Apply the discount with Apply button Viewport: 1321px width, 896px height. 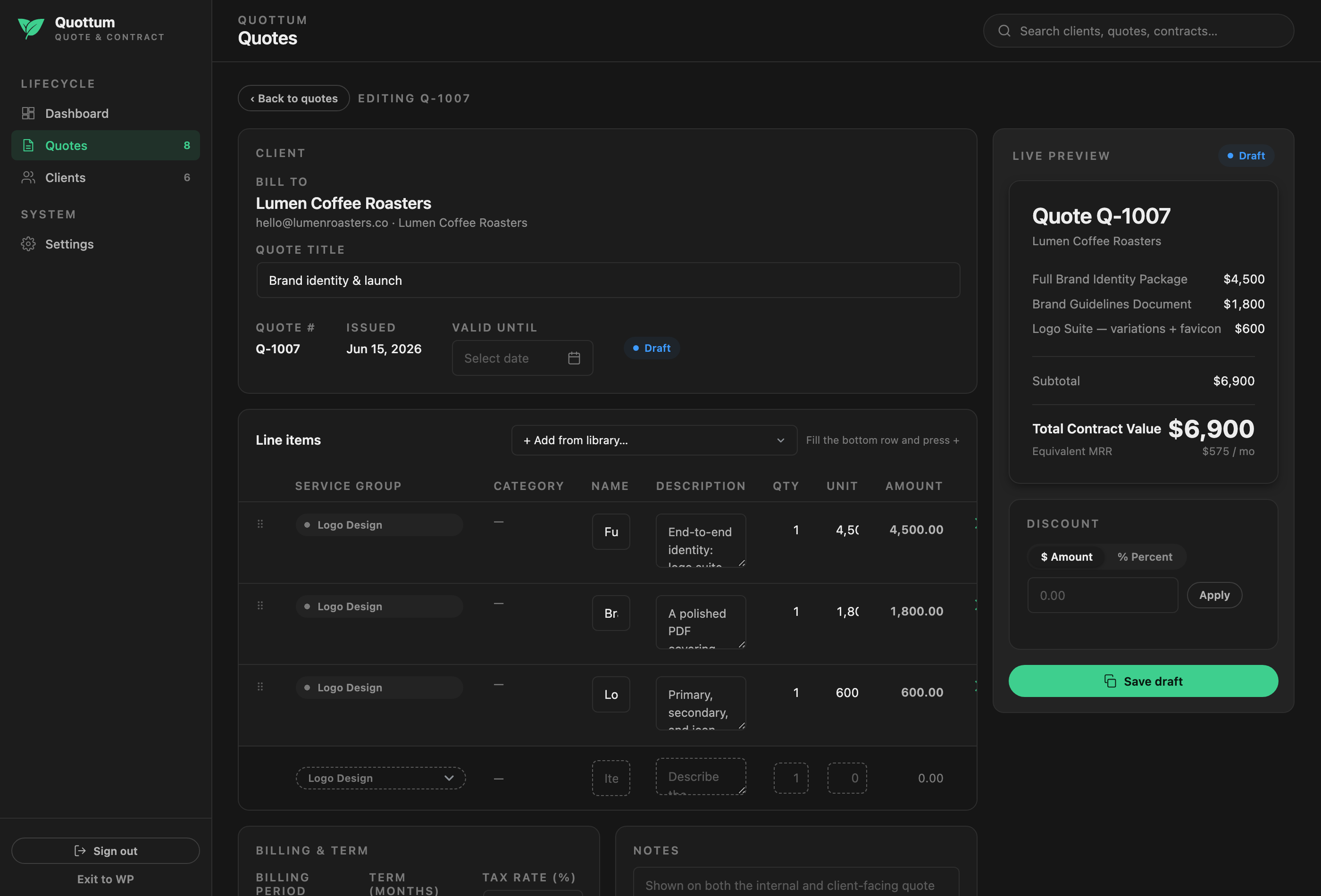(x=1214, y=595)
